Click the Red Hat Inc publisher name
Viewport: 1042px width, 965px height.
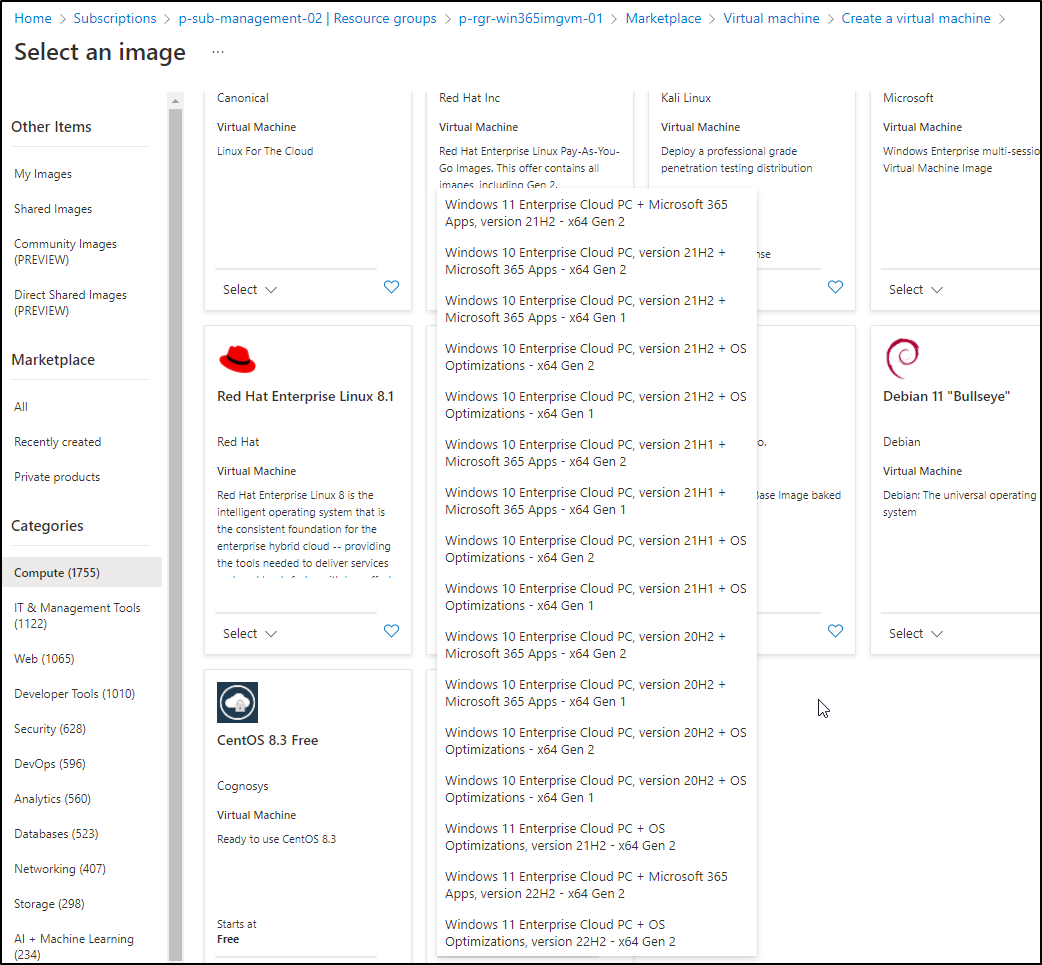[469, 98]
